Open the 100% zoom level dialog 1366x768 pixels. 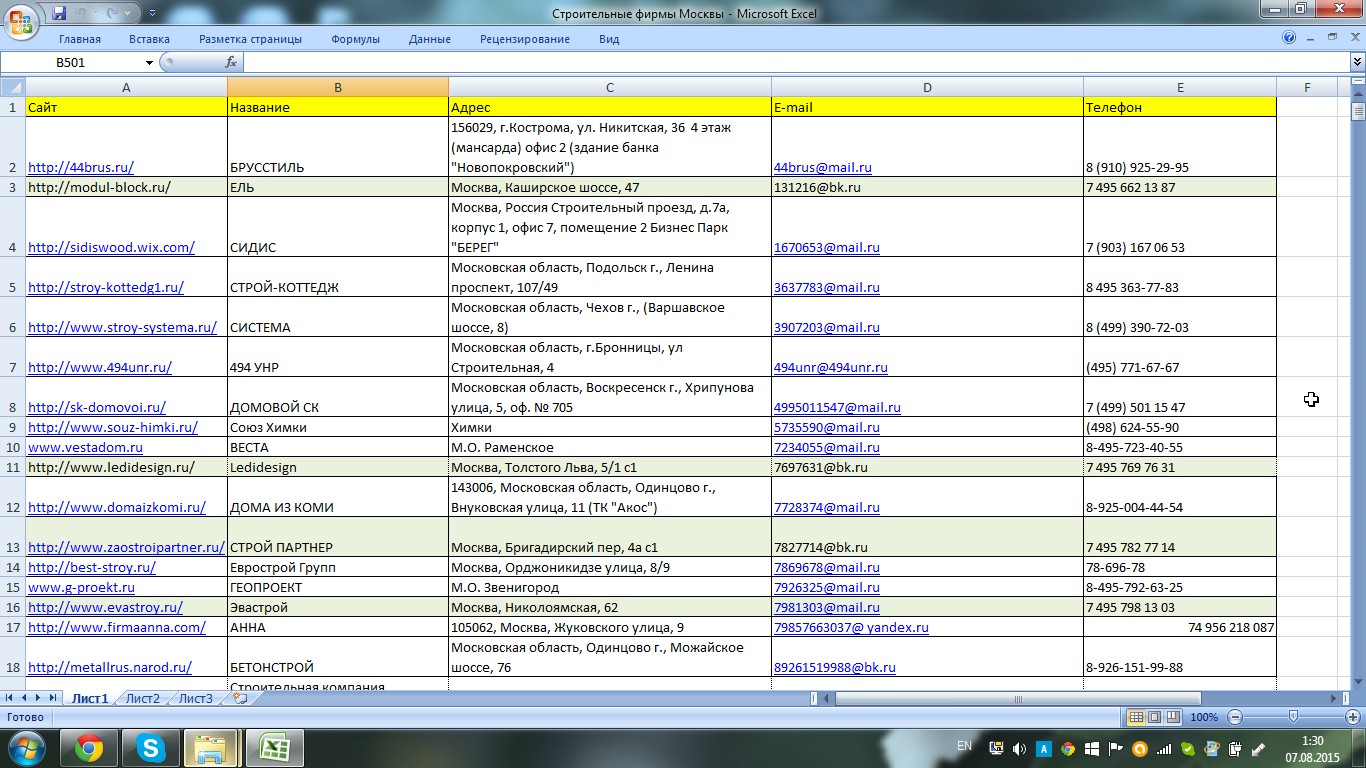pos(1204,717)
